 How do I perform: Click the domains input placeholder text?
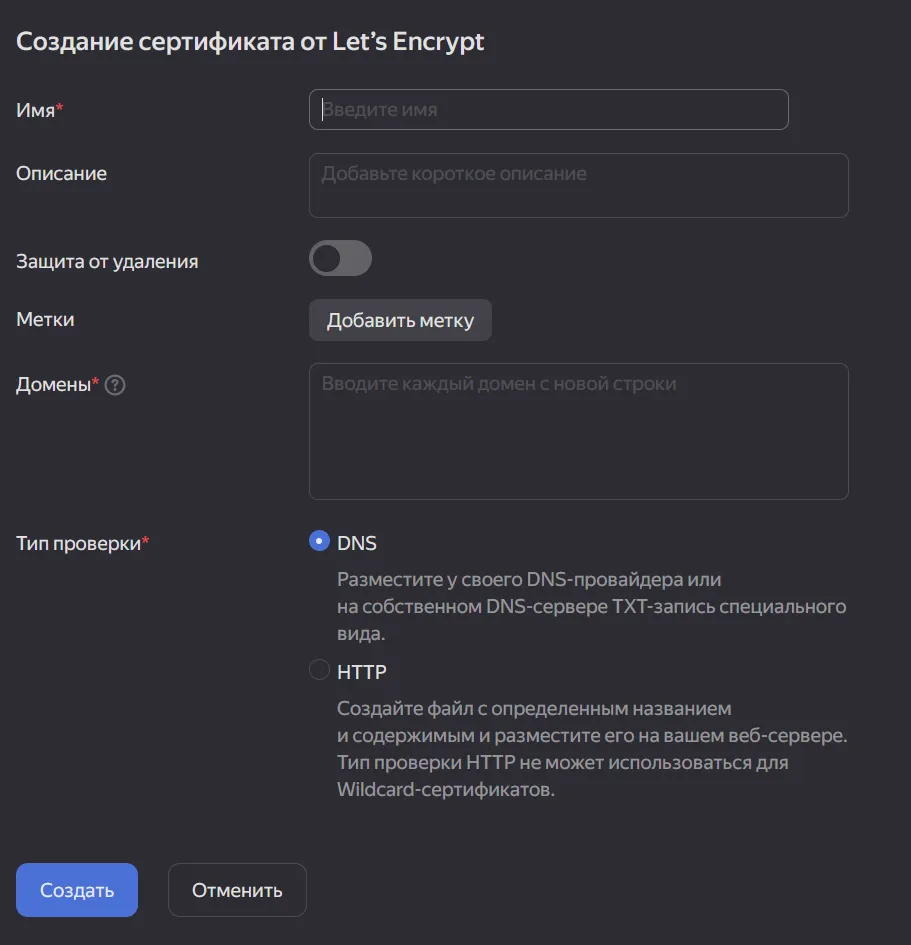point(578,384)
